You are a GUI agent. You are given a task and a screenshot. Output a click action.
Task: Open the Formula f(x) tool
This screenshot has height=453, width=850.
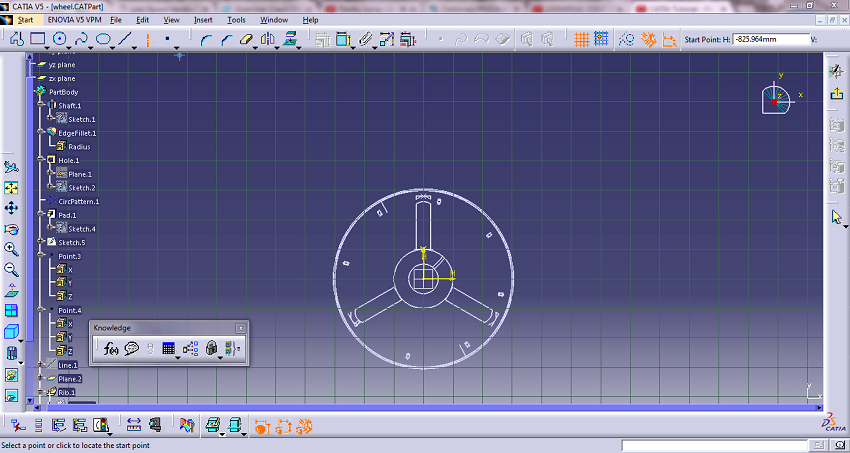[111, 348]
